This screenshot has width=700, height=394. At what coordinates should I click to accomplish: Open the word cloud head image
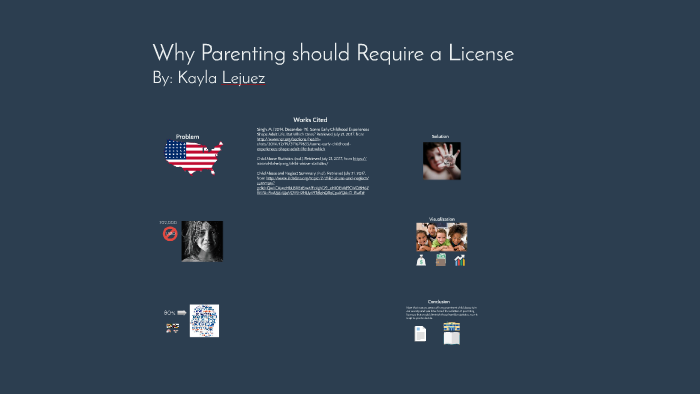(204, 321)
